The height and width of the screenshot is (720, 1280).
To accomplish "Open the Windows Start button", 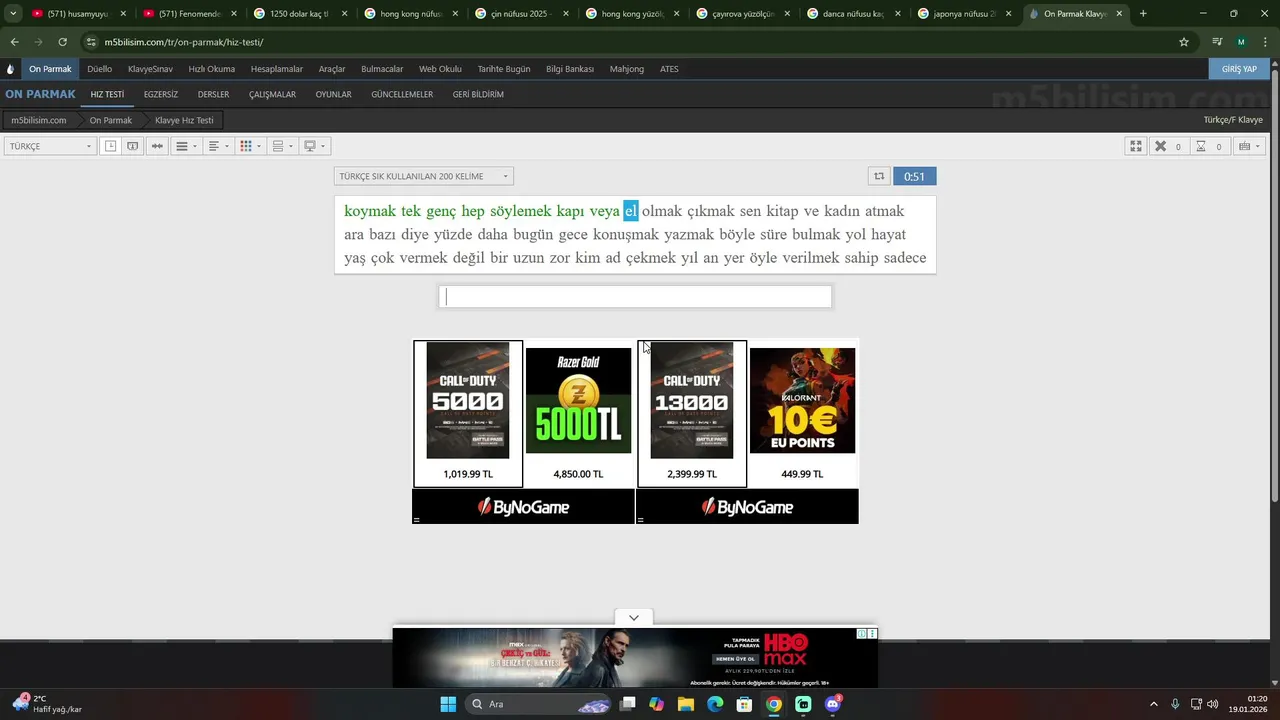I will (448, 704).
